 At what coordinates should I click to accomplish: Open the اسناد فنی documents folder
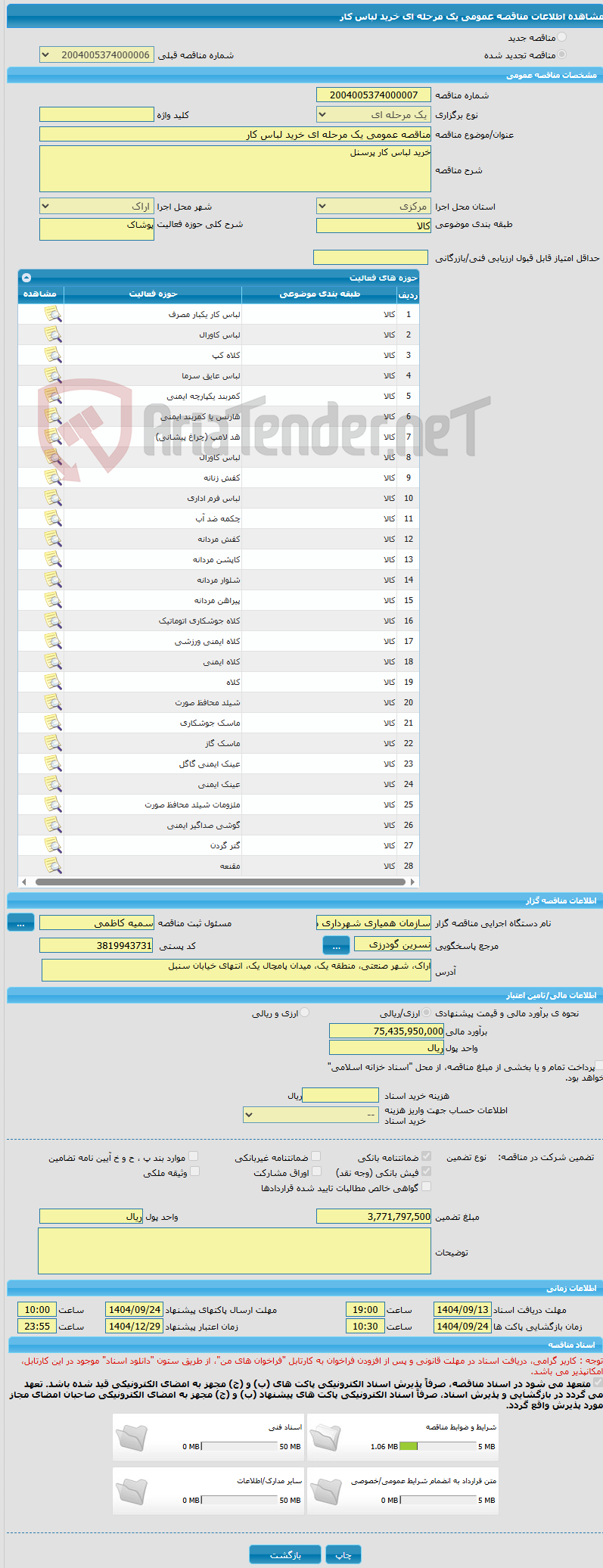(x=132, y=1437)
